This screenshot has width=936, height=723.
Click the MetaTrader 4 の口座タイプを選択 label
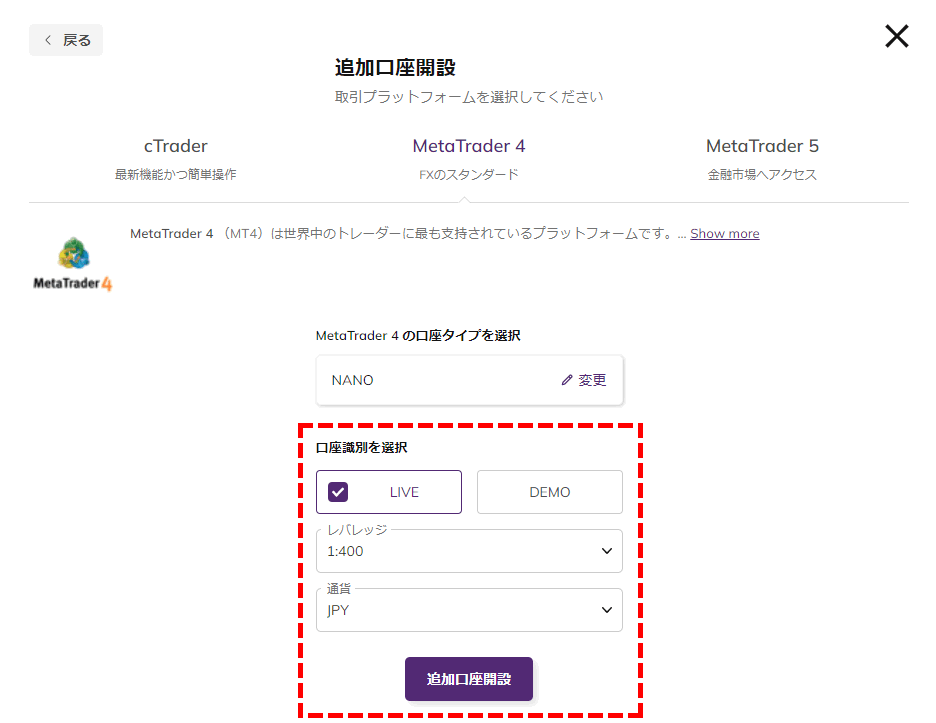[x=418, y=336]
